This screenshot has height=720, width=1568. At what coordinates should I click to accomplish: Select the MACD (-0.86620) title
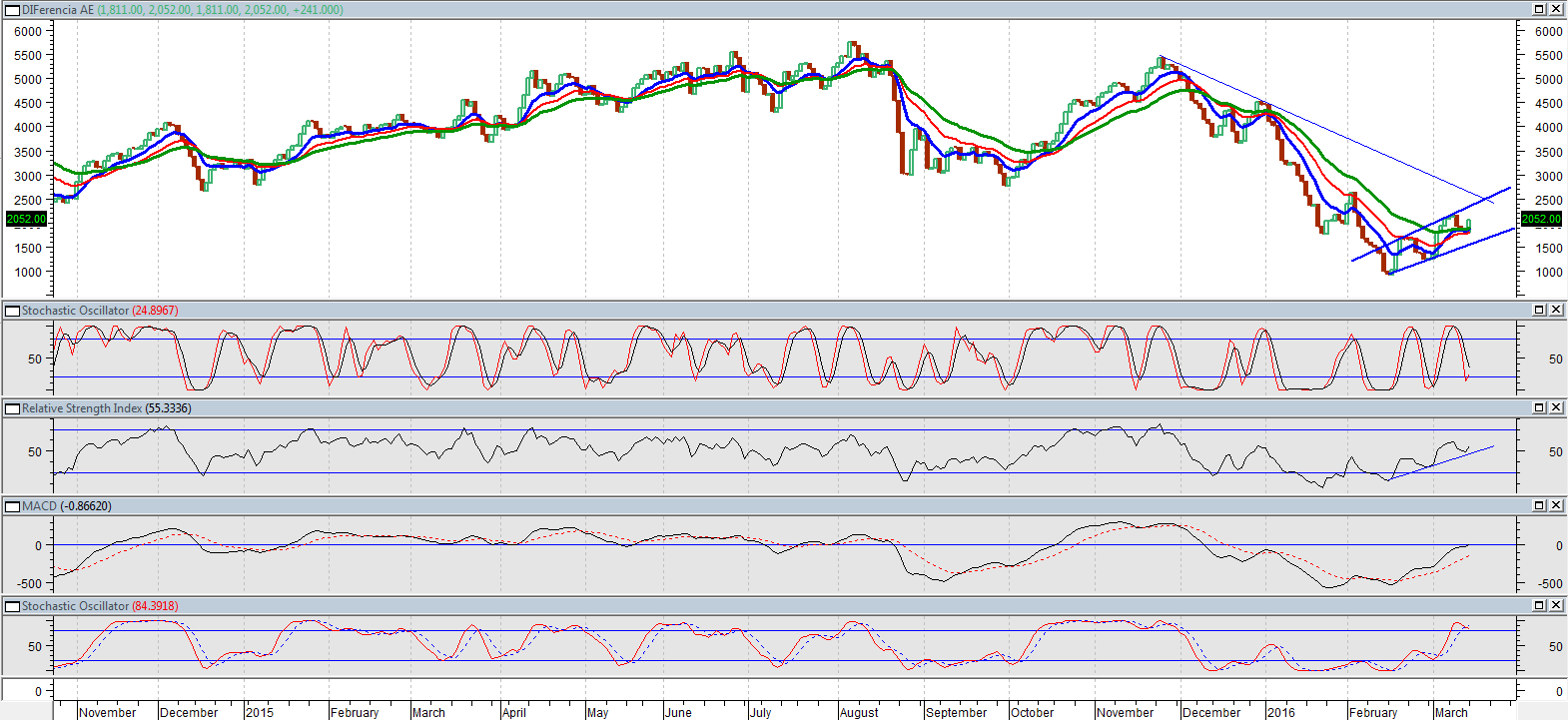[67, 506]
